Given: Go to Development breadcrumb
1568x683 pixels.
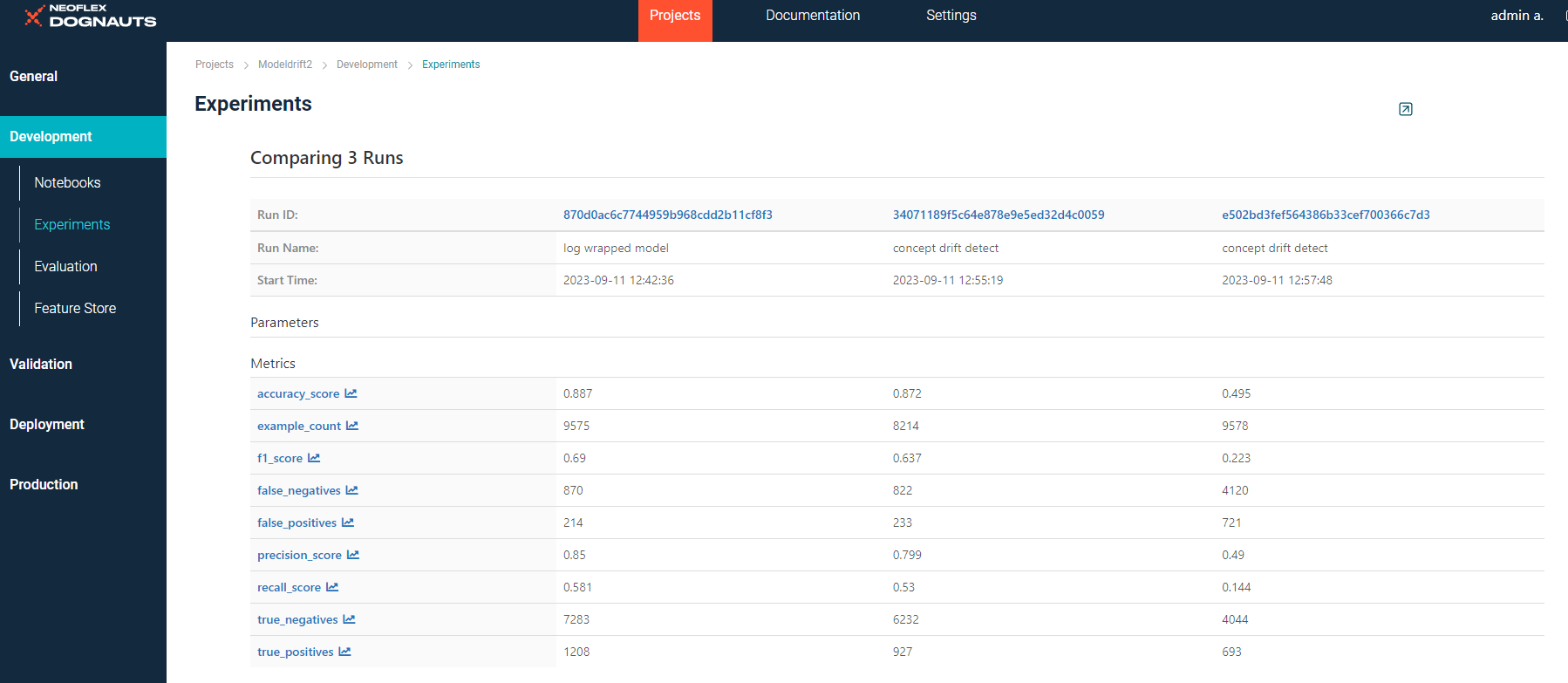Looking at the screenshot, I should [367, 65].
